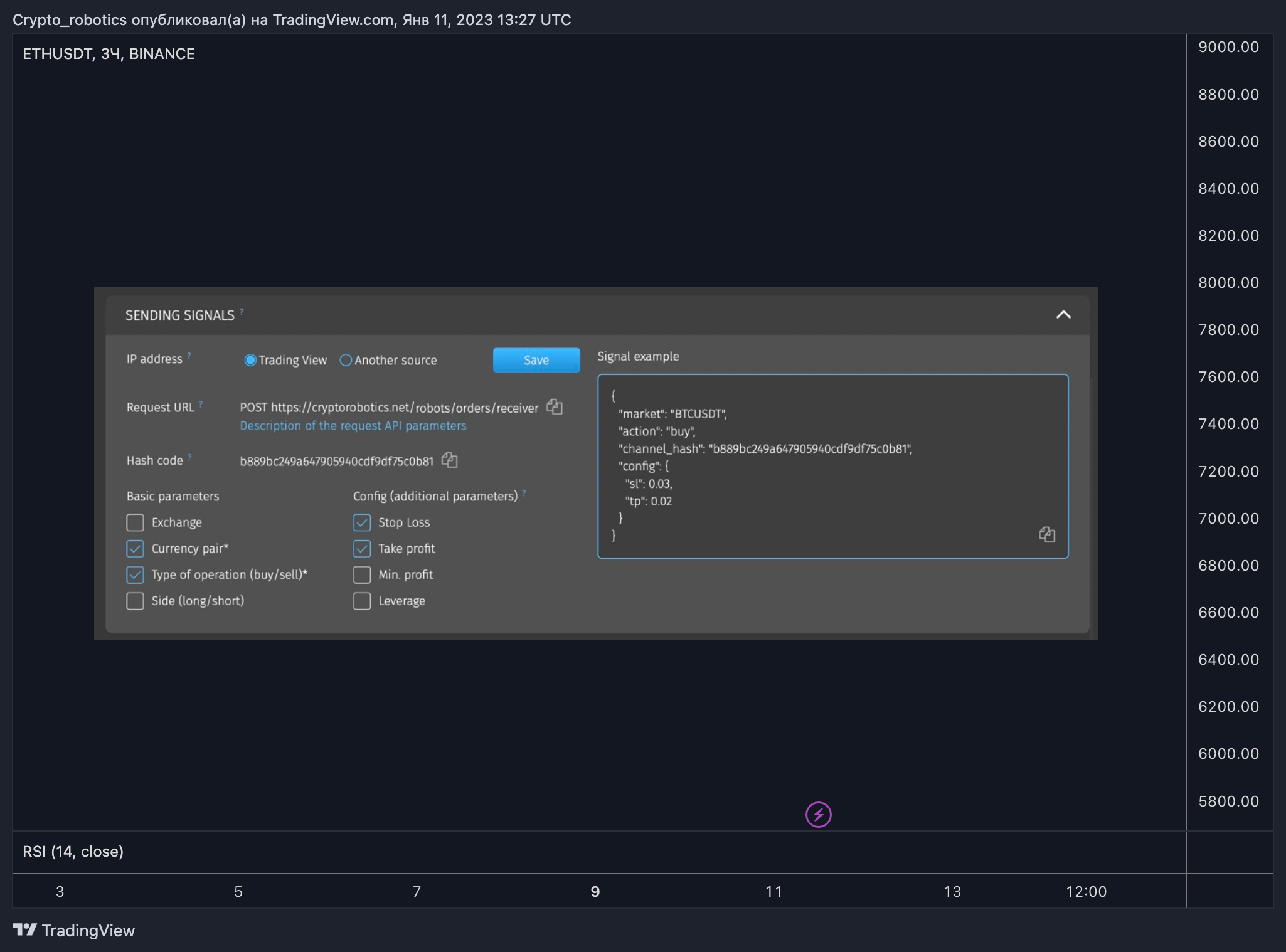Image resolution: width=1286 pixels, height=952 pixels.
Task: Click the bold 9 date axis label
Action: [595, 891]
